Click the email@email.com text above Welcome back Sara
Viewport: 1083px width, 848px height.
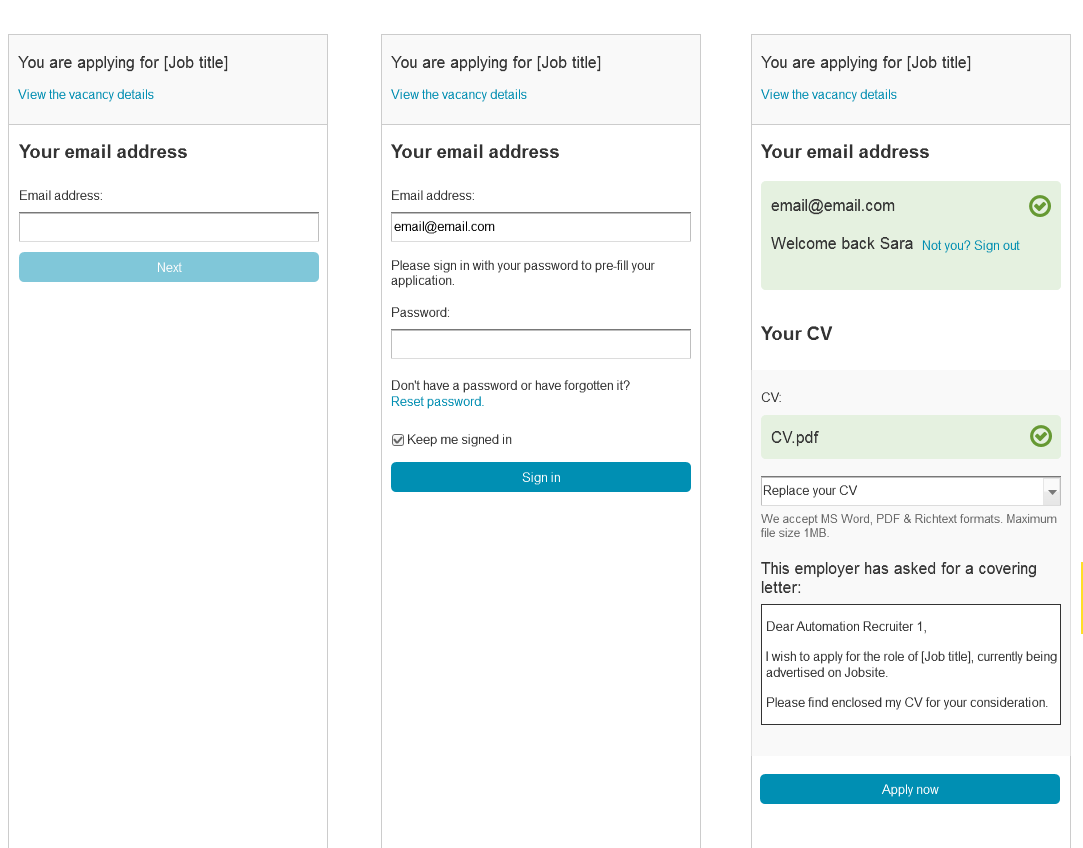[x=832, y=206]
